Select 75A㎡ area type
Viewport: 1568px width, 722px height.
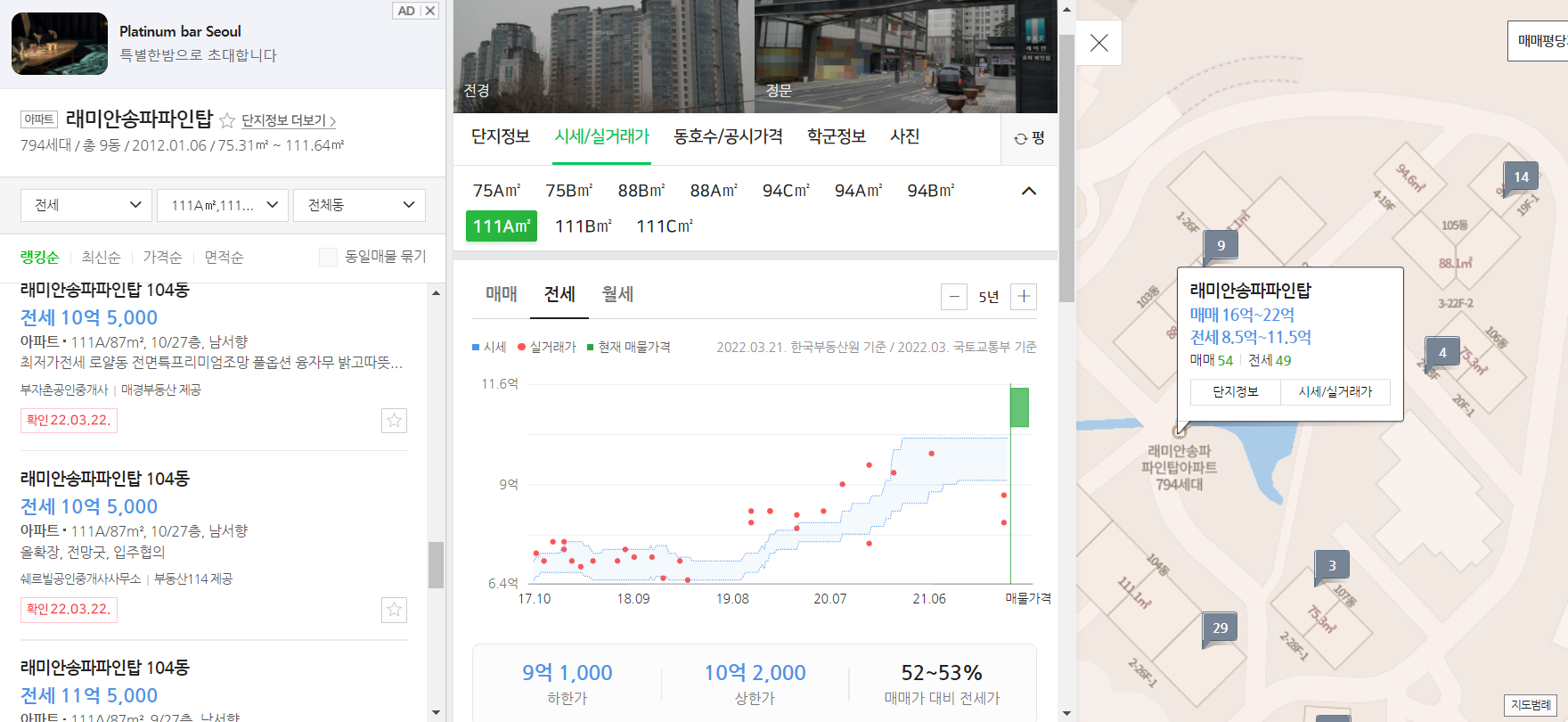497,191
